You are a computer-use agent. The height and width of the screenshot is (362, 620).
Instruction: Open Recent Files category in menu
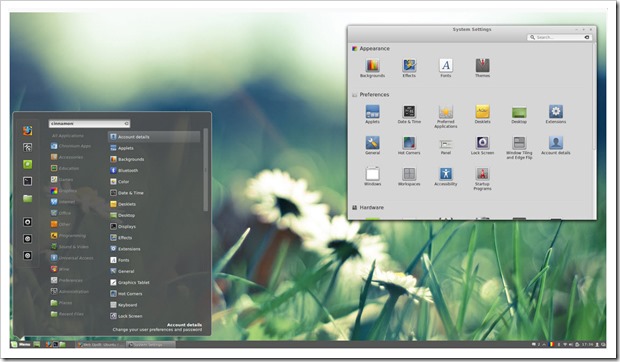coord(67,314)
